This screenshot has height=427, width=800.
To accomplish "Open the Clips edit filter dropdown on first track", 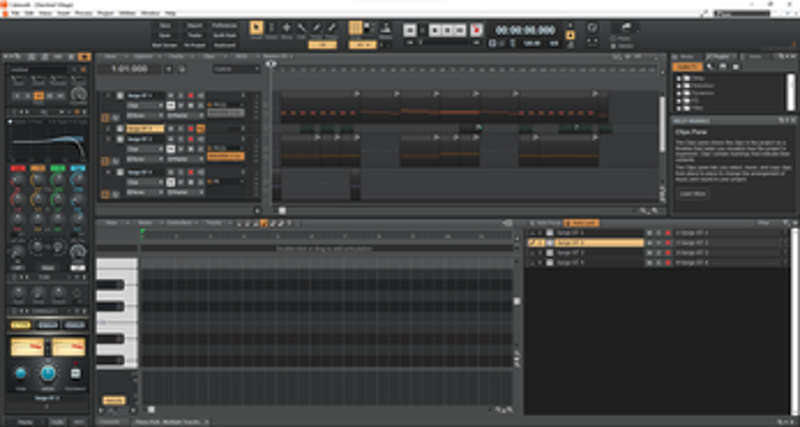I will pos(145,106).
